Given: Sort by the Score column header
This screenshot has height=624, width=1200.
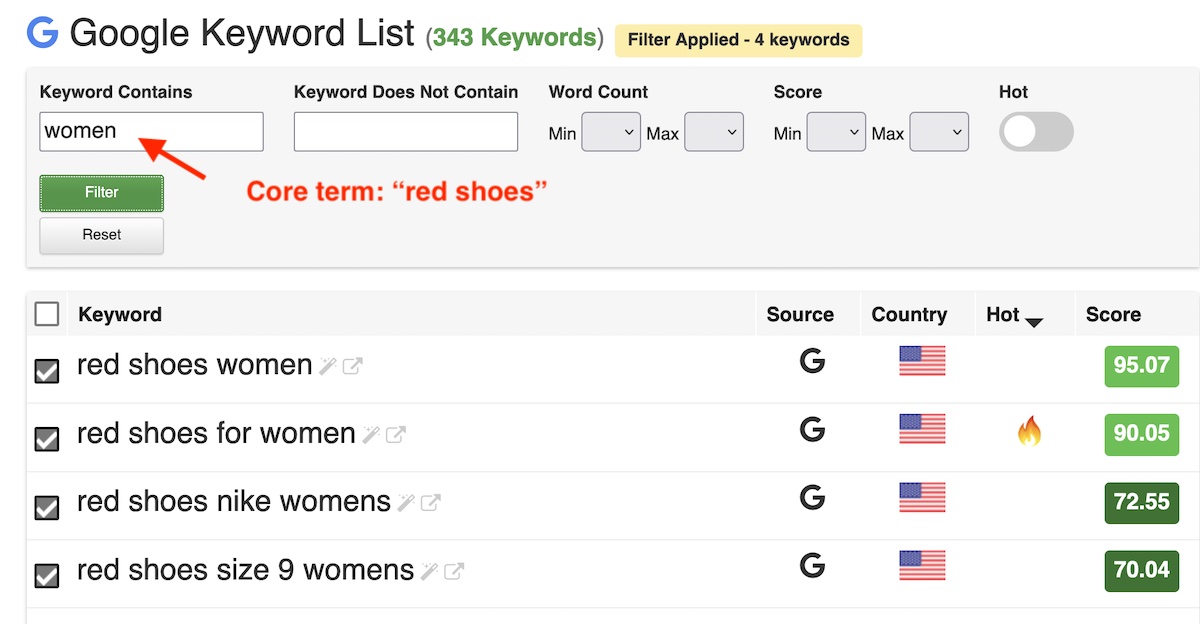Looking at the screenshot, I should click(1113, 315).
